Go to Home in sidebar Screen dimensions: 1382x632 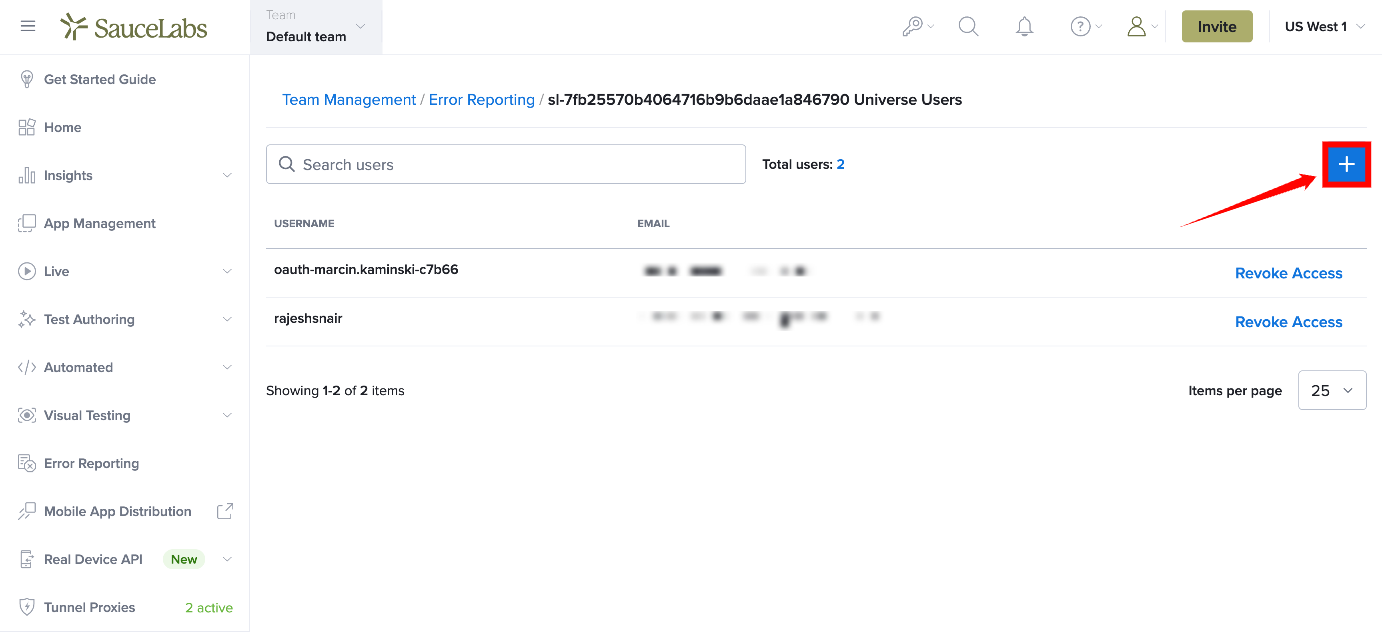(x=63, y=128)
